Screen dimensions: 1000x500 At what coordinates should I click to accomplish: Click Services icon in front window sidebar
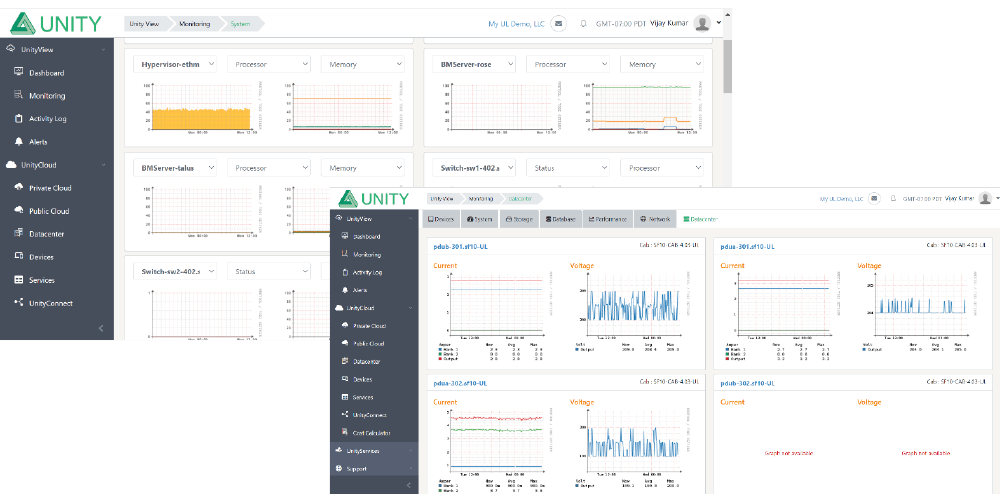tap(344, 397)
